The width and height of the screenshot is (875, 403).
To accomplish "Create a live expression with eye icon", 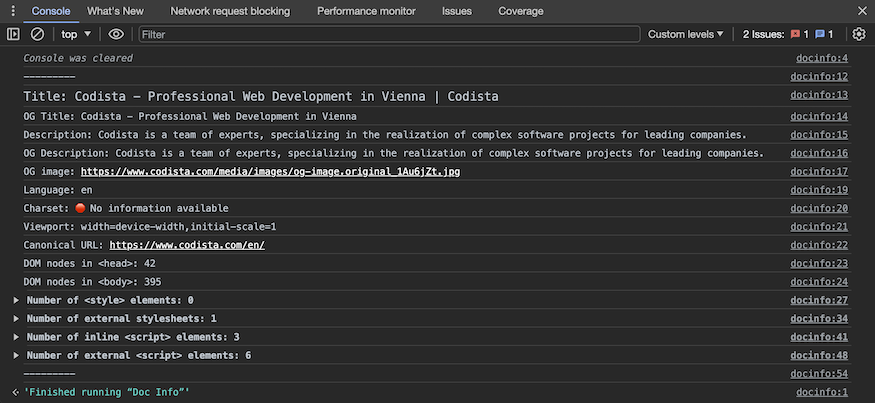I will [116, 34].
